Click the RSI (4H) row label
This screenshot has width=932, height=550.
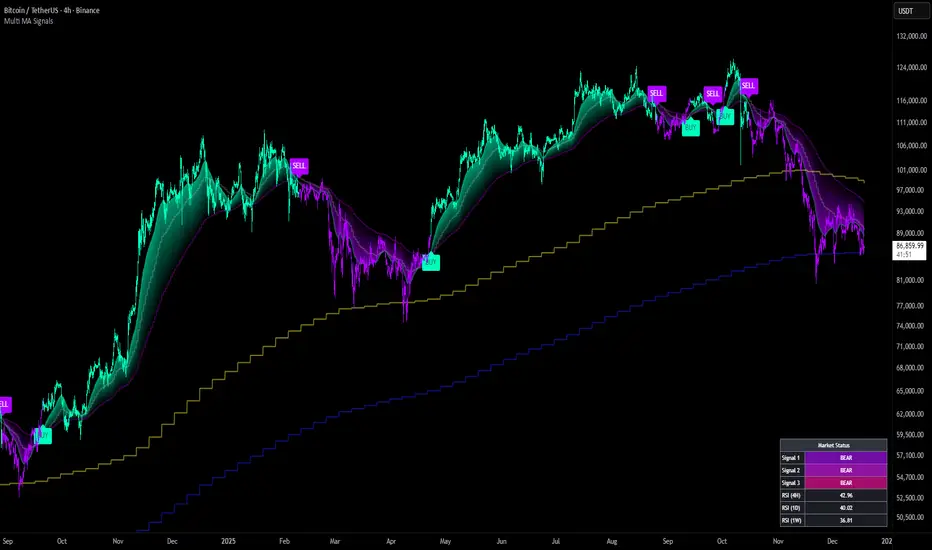792,495
